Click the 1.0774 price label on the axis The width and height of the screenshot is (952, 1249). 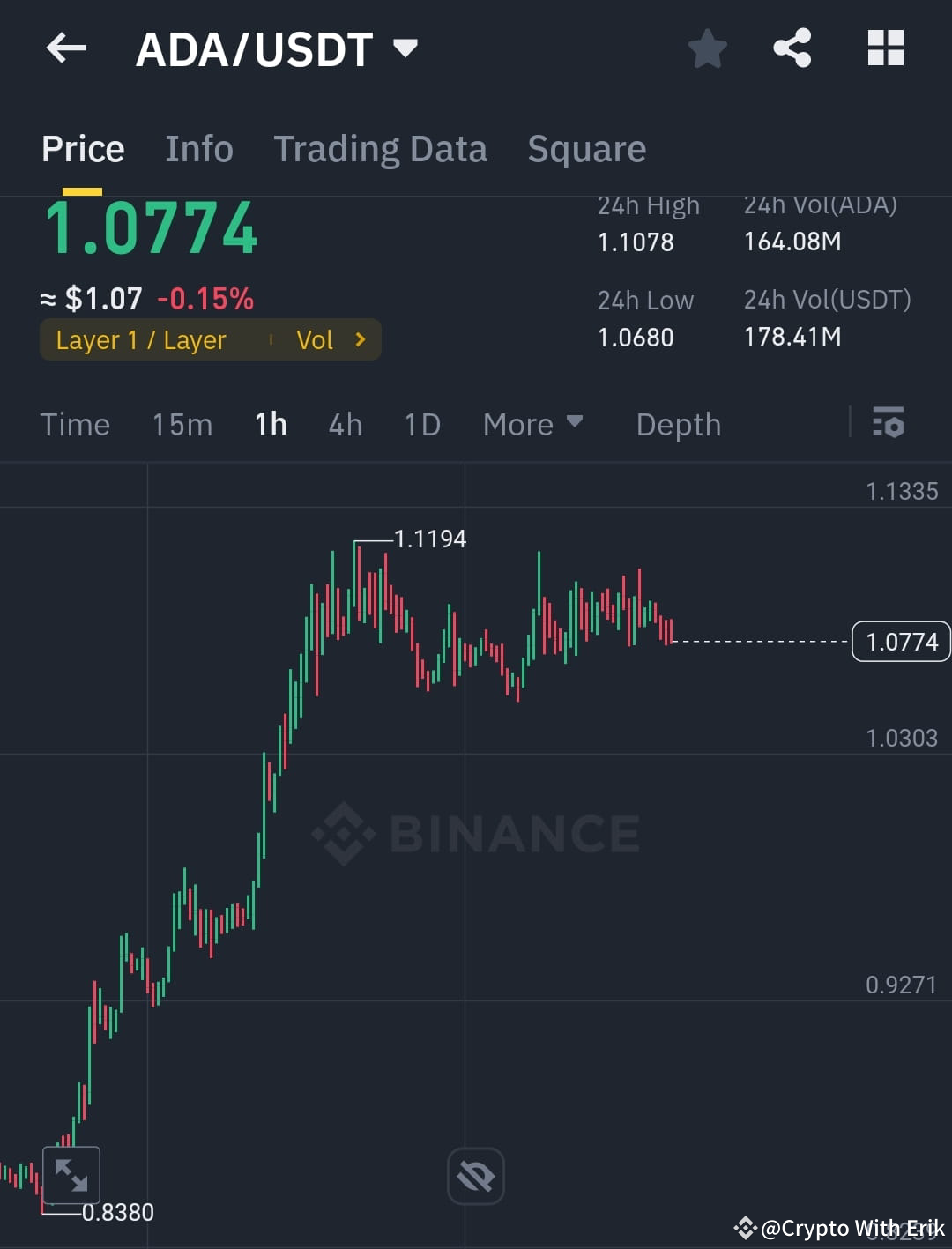[x=900, y=642]
